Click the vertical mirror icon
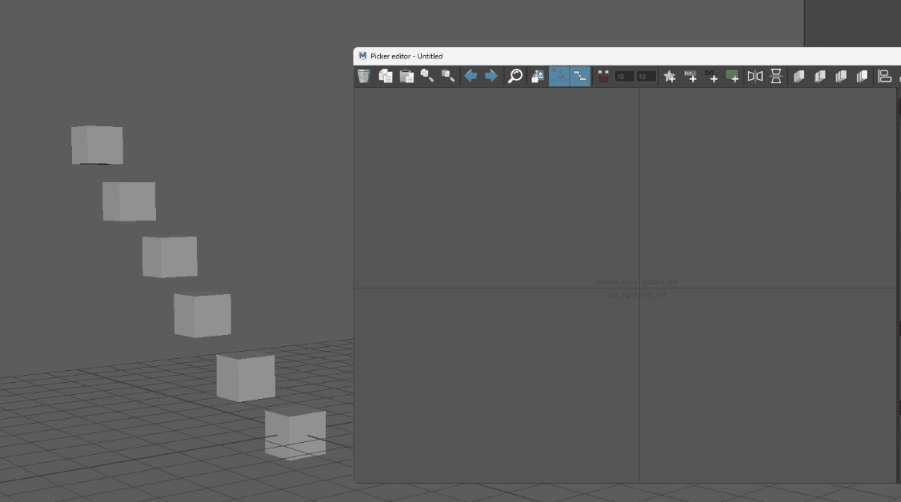Screen dimensions: 901x502 pyautogui.click(x=776, y=76)
